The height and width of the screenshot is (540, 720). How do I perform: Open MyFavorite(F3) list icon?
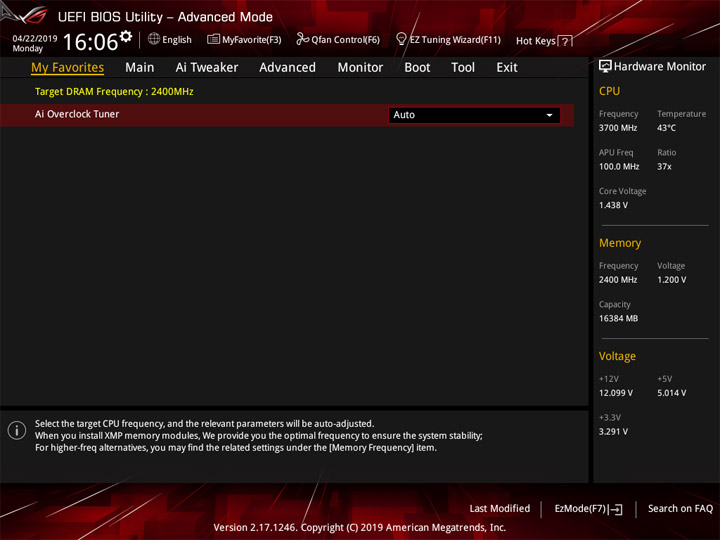point(213,39)
